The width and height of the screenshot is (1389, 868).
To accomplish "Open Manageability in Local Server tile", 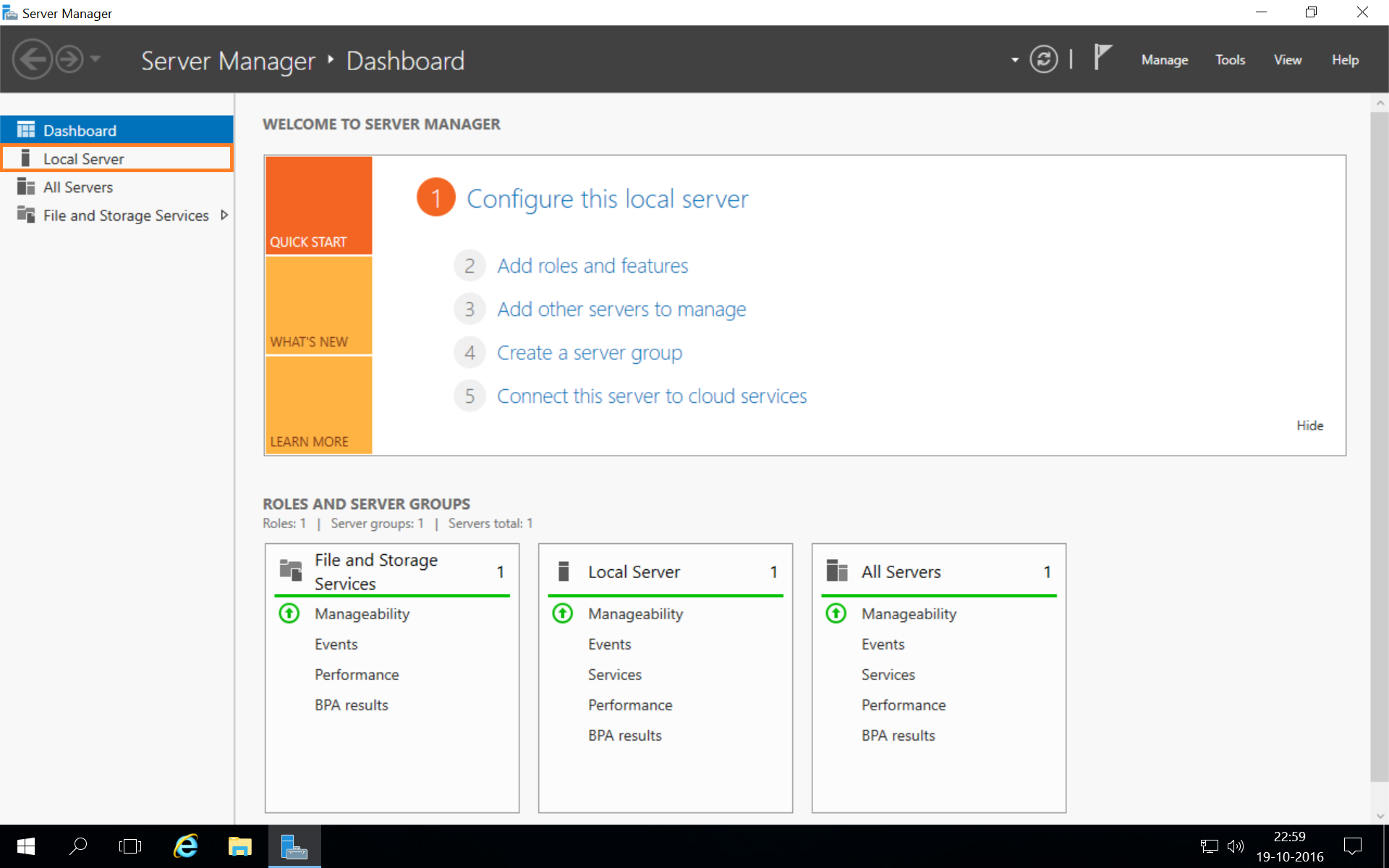I will 635,613.
